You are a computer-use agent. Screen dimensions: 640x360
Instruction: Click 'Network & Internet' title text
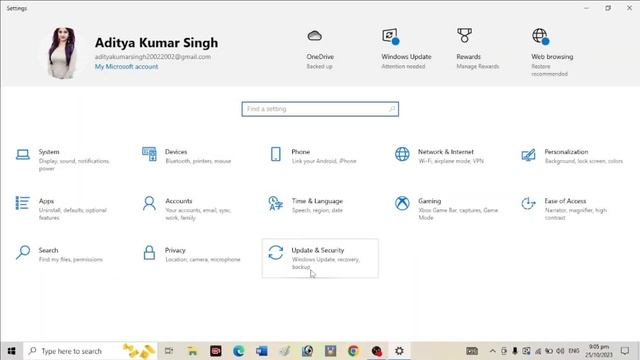(x=446, y=152)
